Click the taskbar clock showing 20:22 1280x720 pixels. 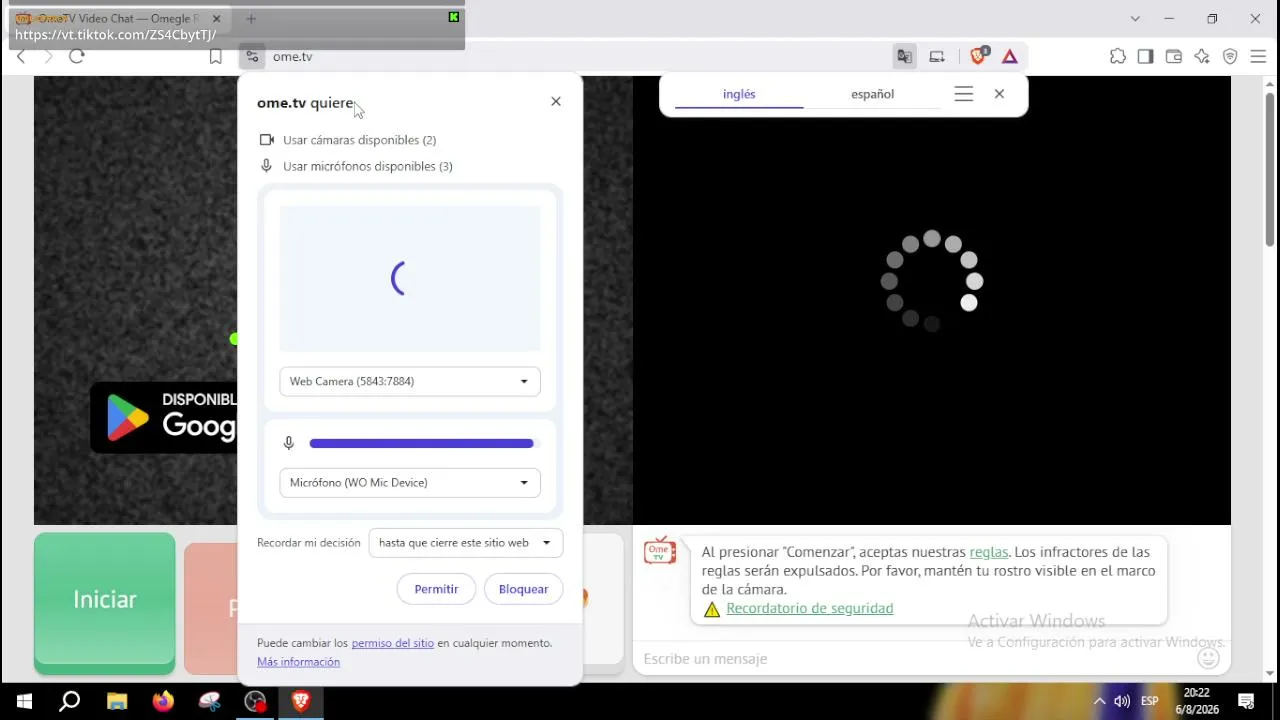[1196, 701]
